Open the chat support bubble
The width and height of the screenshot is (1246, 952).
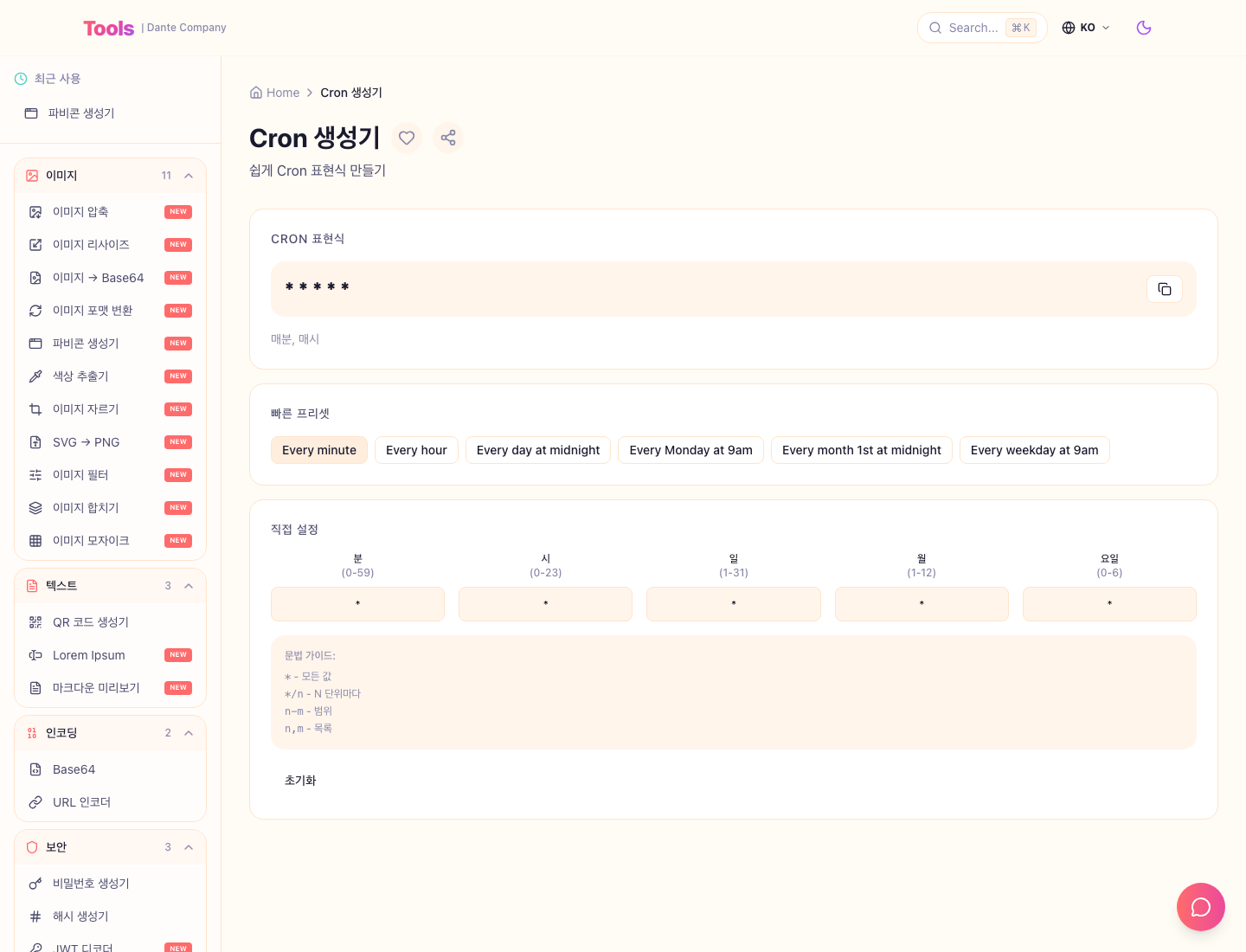(x=1200, y=906)
